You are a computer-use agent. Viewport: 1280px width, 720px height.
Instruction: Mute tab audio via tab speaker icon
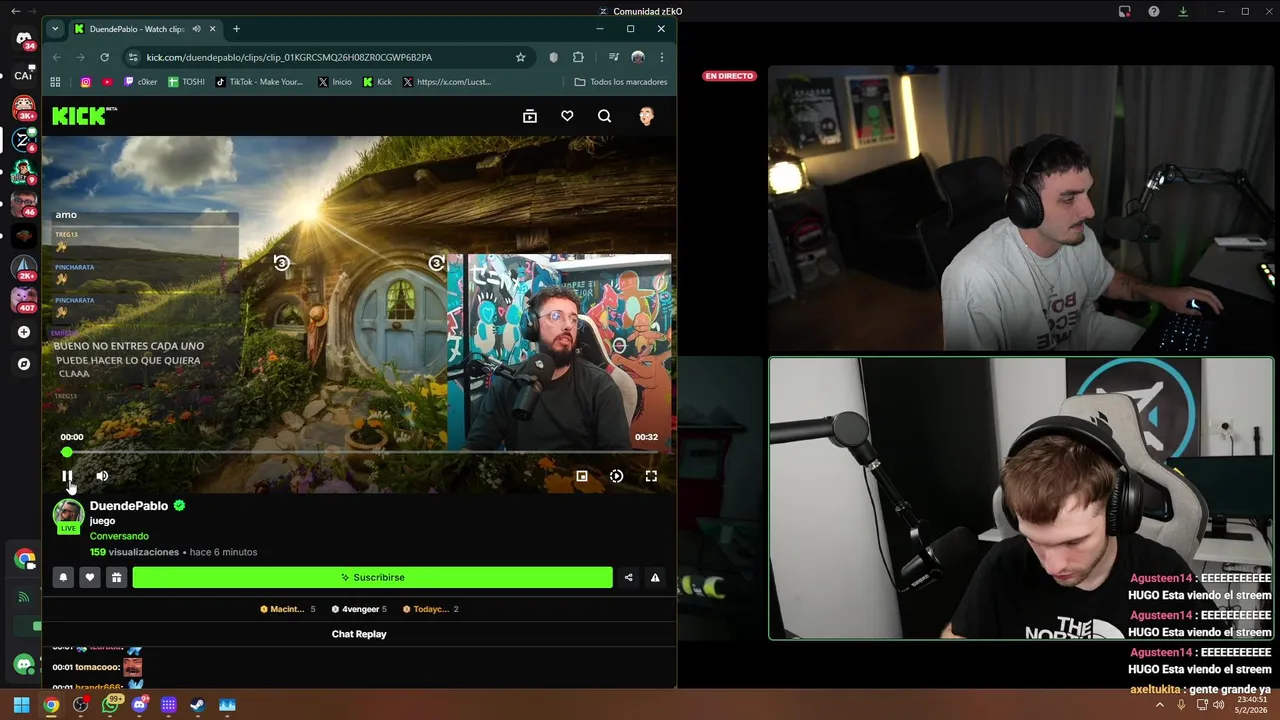196,29
